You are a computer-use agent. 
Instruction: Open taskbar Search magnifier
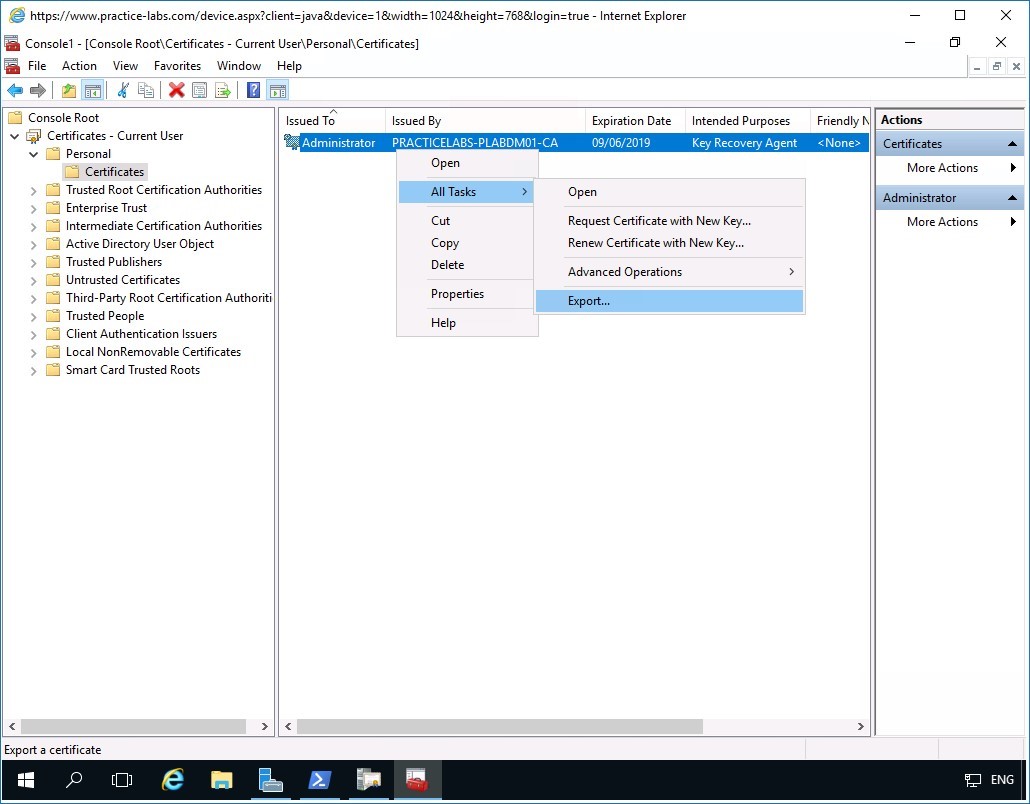pyautogui.click(x=74, y=780)
